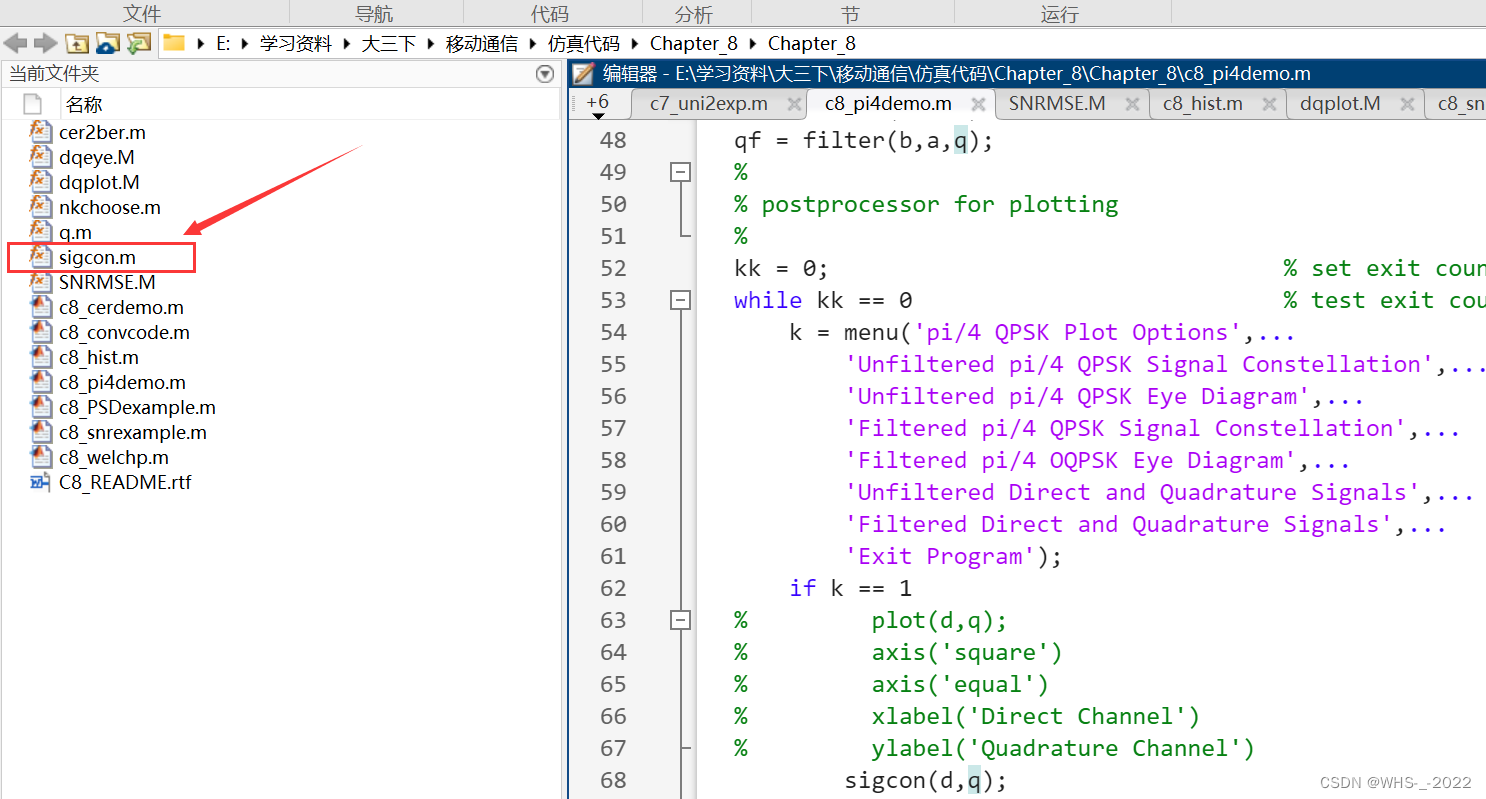Place cursor on sigcon(d,q); code line
The image size is (1486, 799).
(x=926, y=780)
